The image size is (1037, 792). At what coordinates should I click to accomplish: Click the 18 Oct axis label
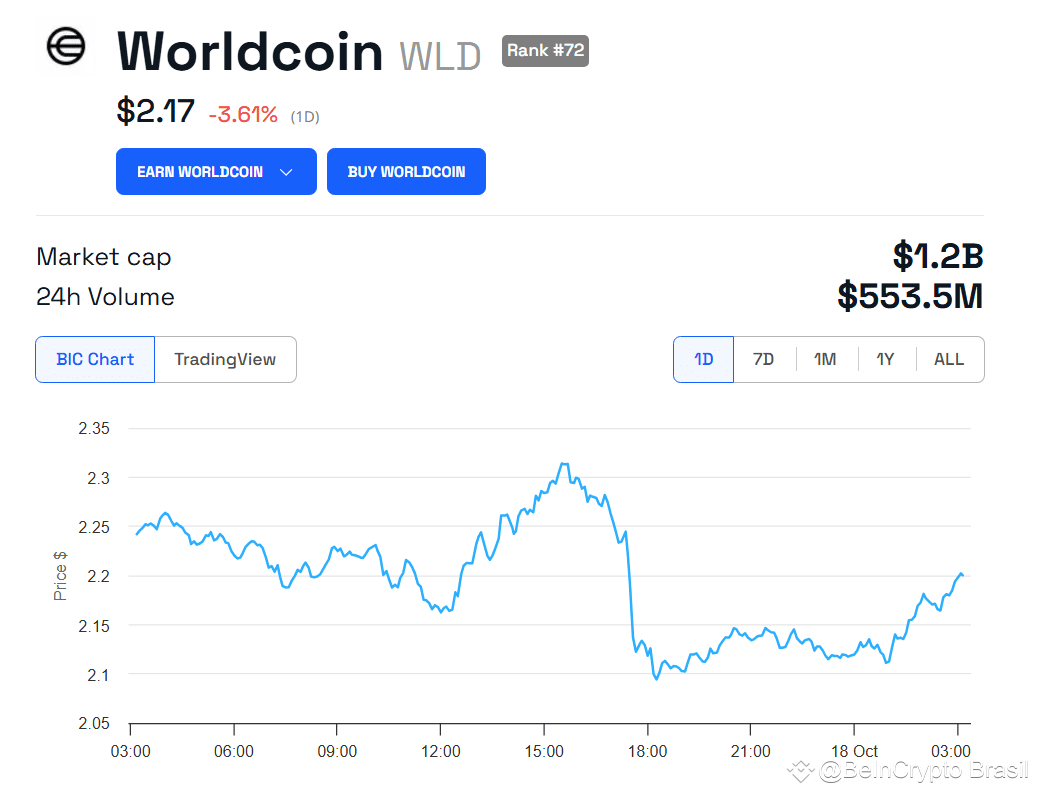(x=854, y=751)
